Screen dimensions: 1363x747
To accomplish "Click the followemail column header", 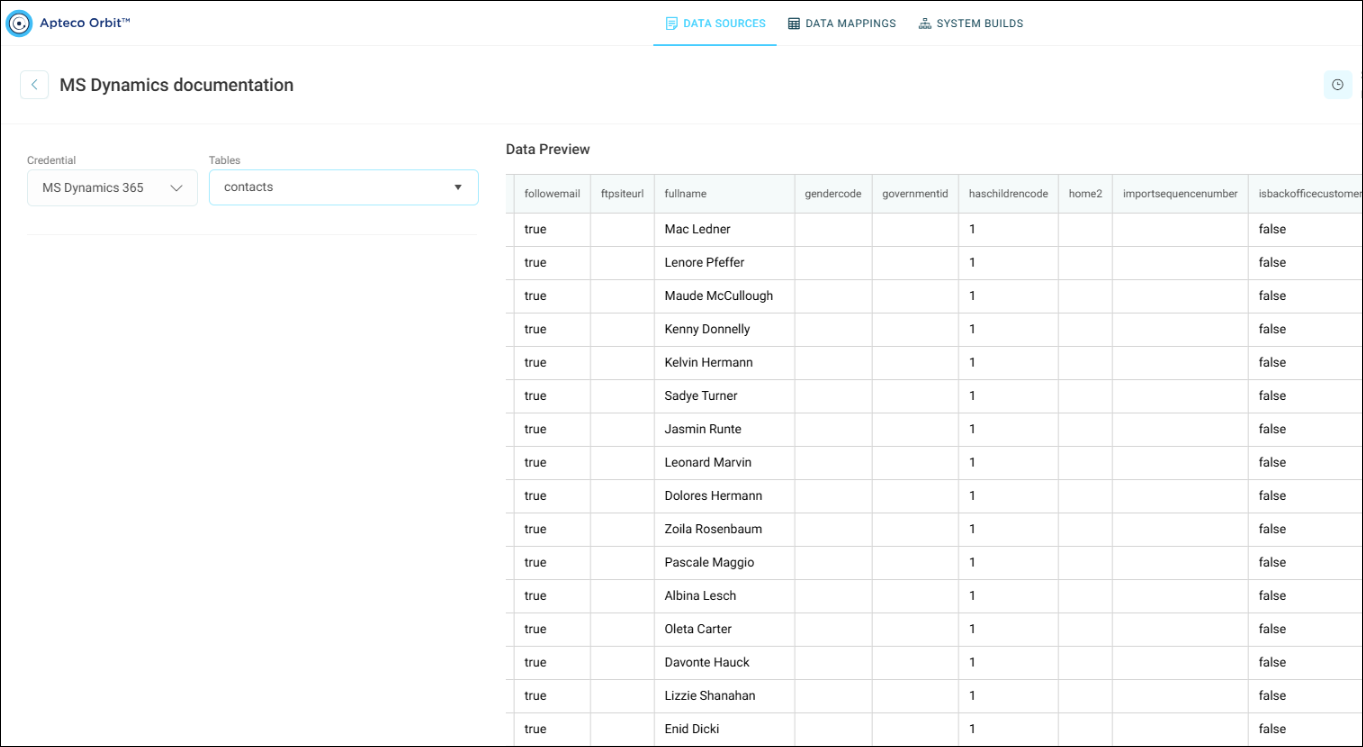I will (552, 194).
